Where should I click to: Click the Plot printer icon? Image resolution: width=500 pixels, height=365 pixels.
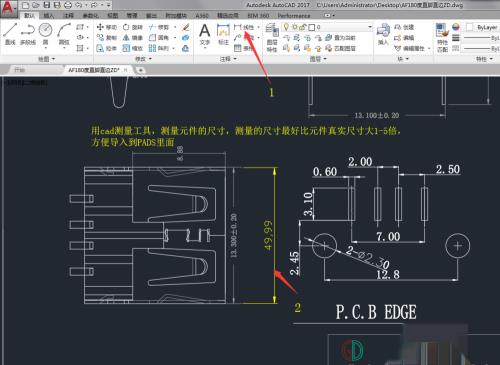[x=68, y=5]
